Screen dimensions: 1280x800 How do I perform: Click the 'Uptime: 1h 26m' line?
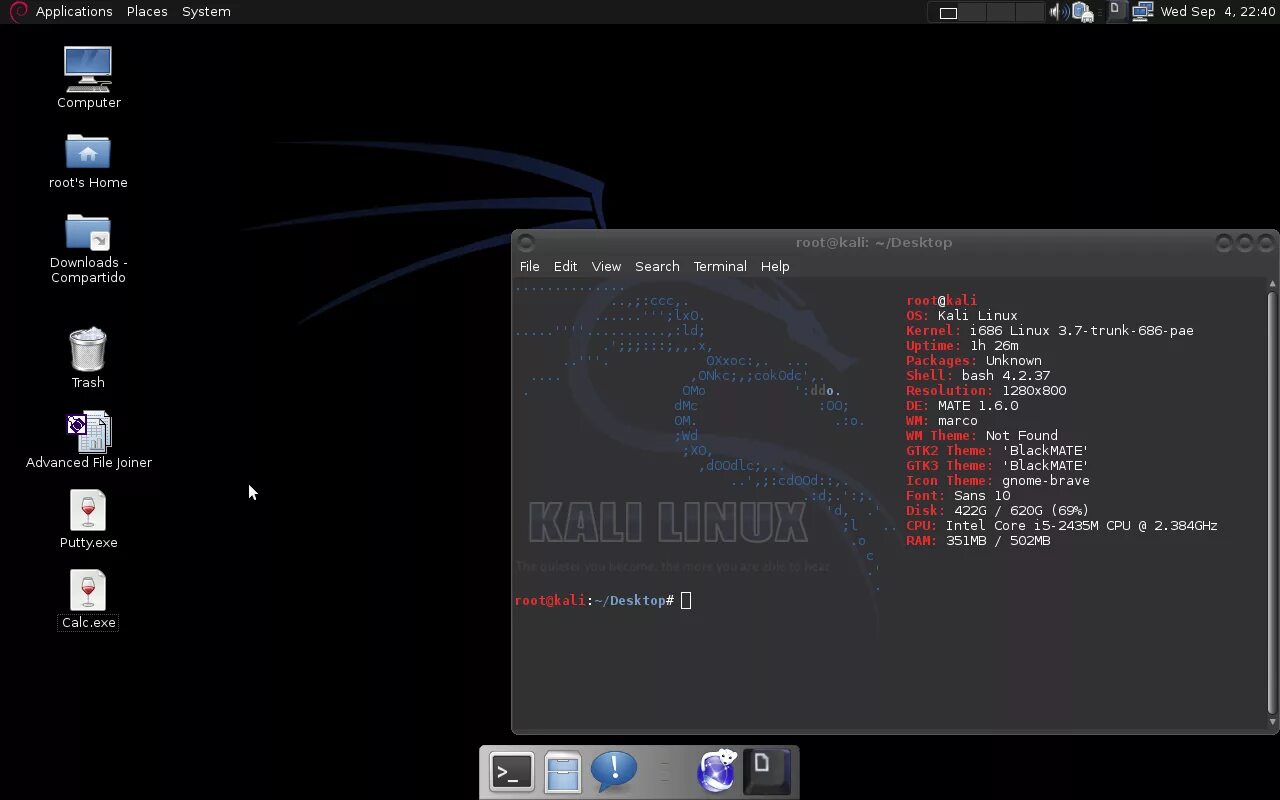coord(962,345)
